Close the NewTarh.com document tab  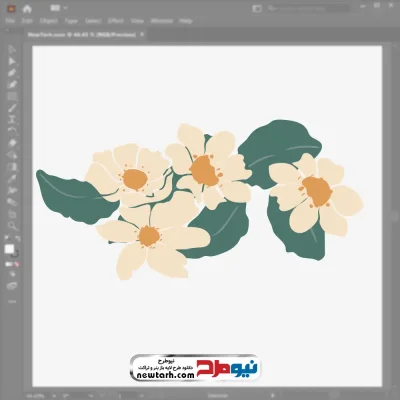pos(142,34)
